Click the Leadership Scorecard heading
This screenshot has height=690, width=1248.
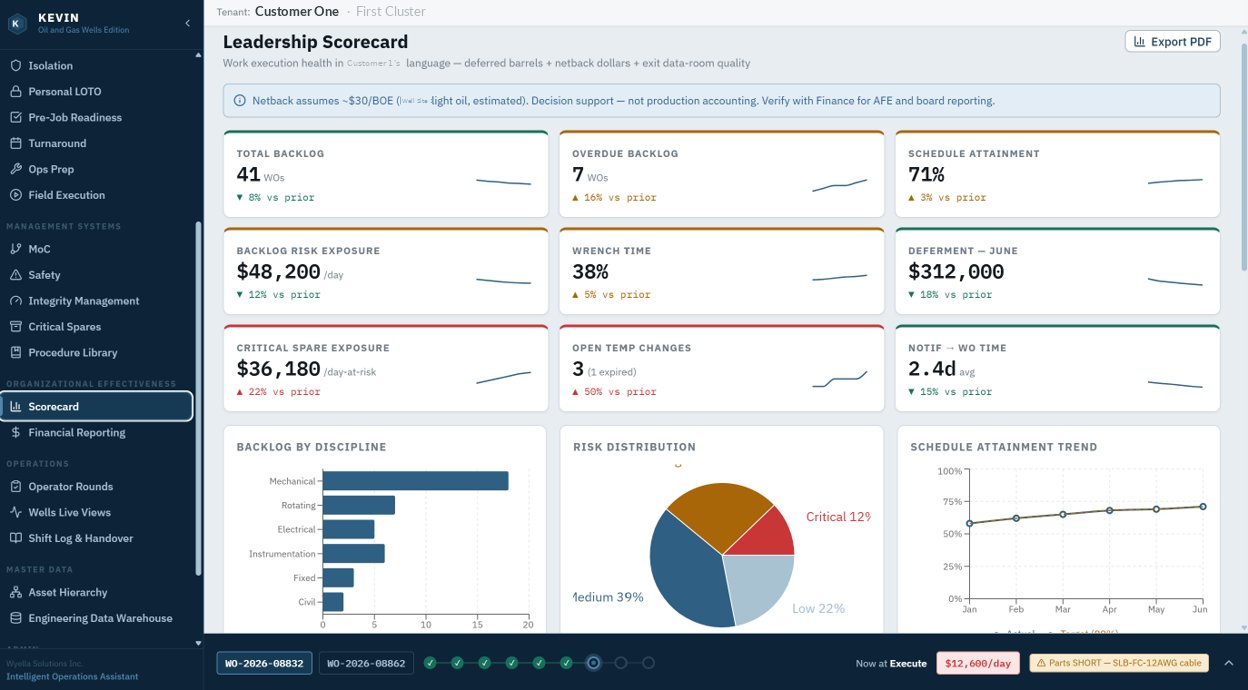[315, 42]
